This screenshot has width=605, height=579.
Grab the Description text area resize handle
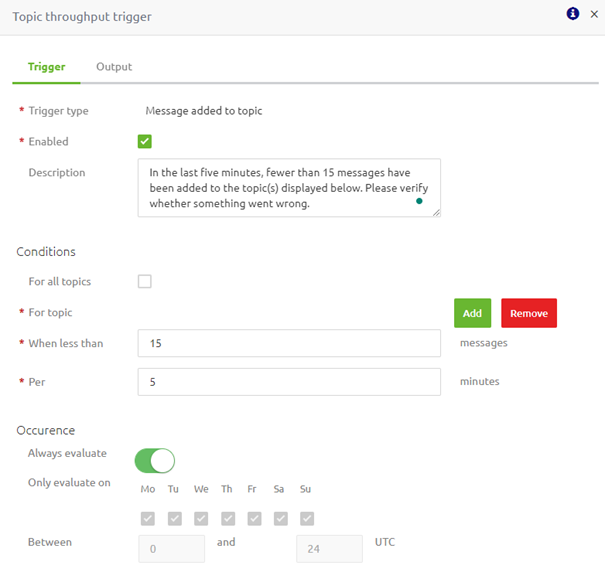[x=436, y=213]
